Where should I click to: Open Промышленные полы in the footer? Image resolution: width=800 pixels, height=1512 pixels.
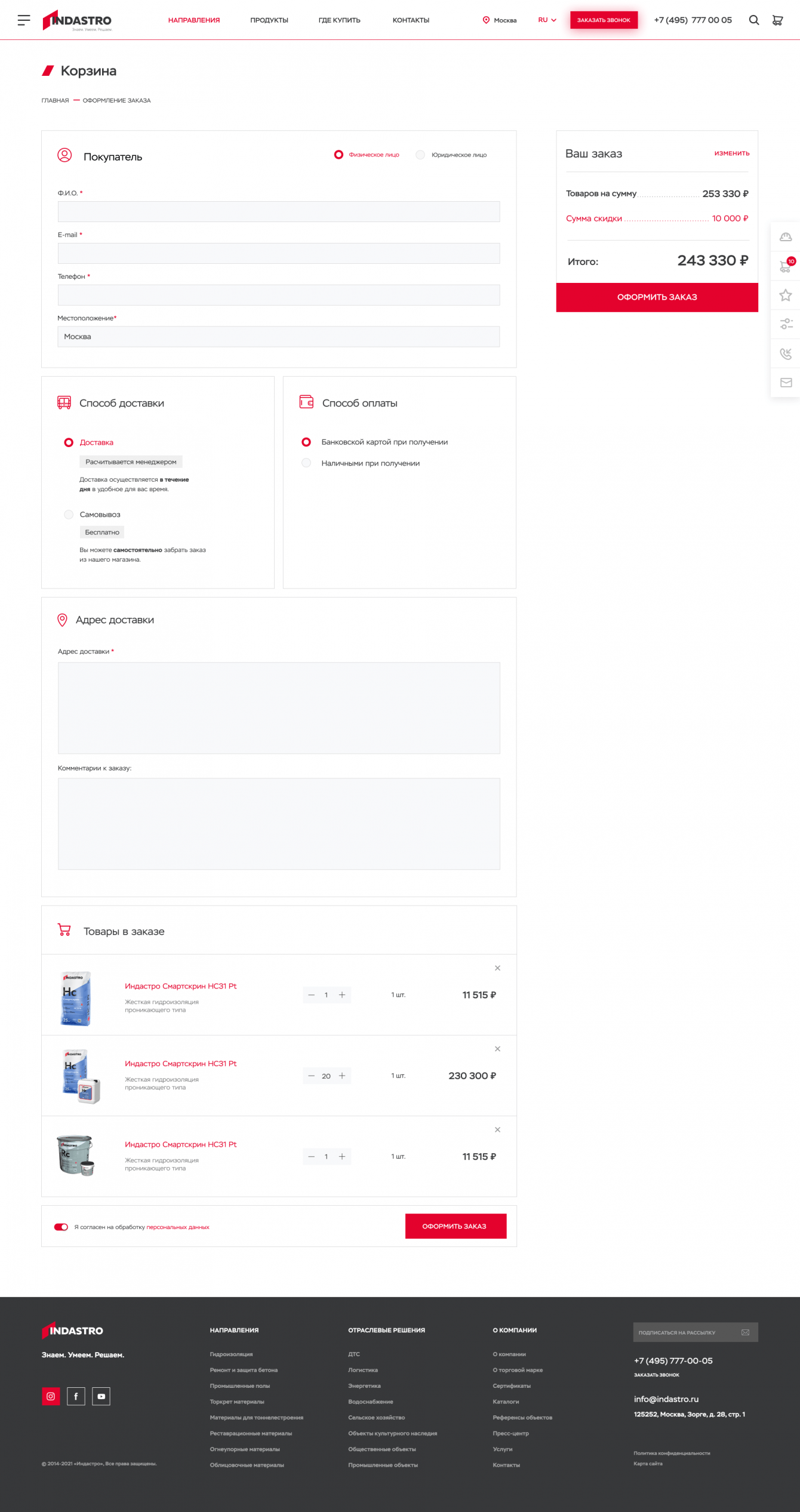(239, 1386)
